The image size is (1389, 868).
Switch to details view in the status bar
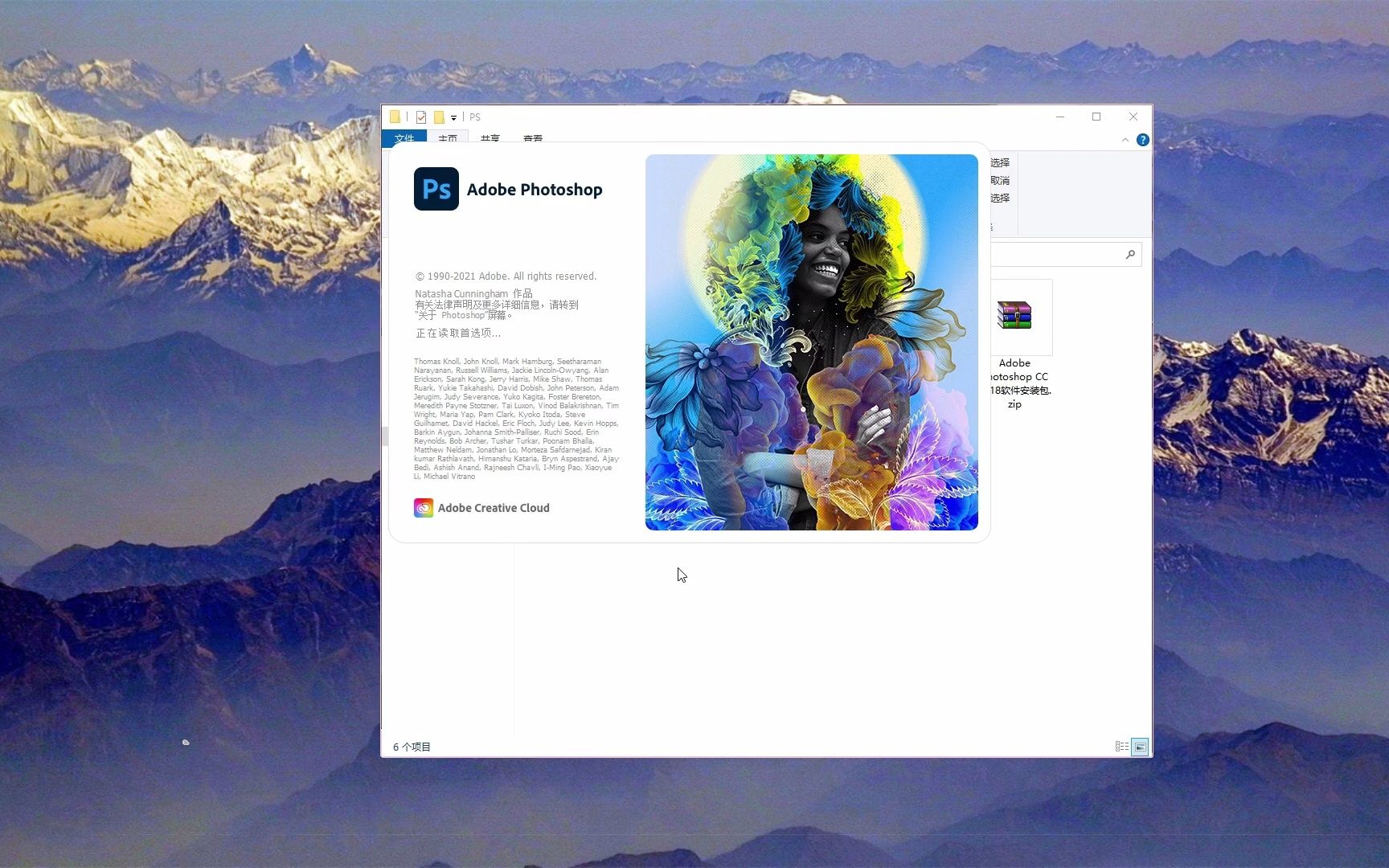1121,747
